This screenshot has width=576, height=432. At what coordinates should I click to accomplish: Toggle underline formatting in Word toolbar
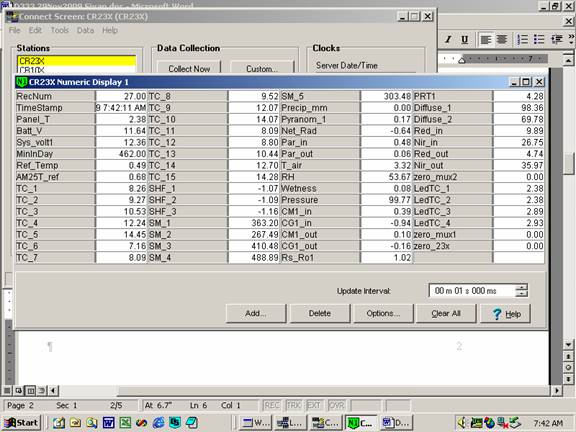[464, 39]
